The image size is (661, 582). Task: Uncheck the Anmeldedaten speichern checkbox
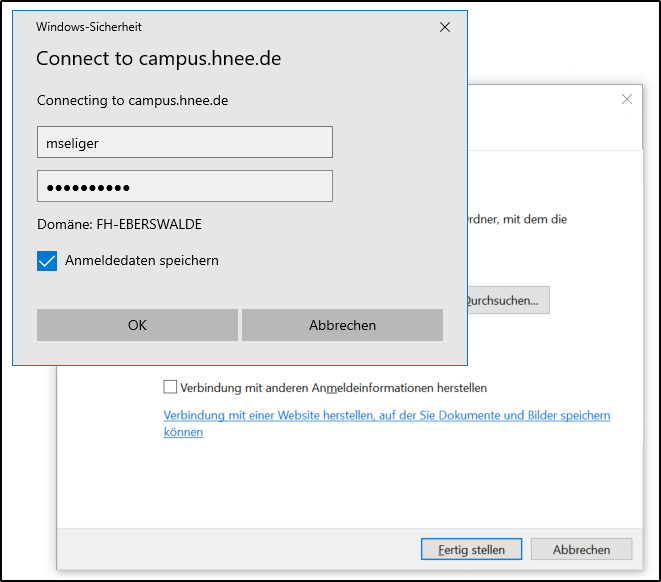pos(47,261)
